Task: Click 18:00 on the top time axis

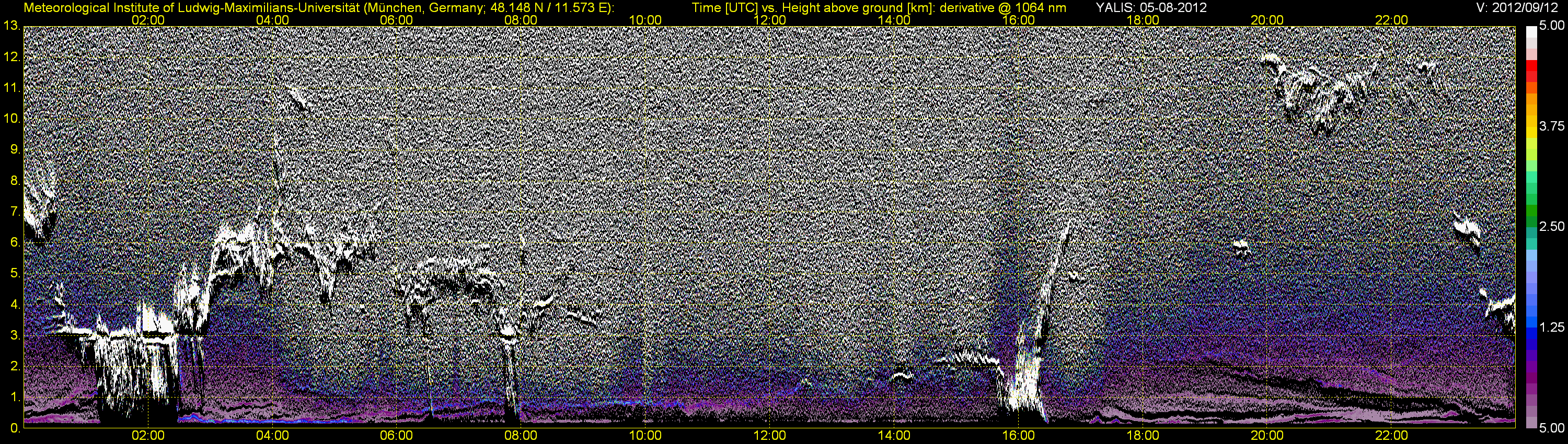Action: pos(1143,20)
